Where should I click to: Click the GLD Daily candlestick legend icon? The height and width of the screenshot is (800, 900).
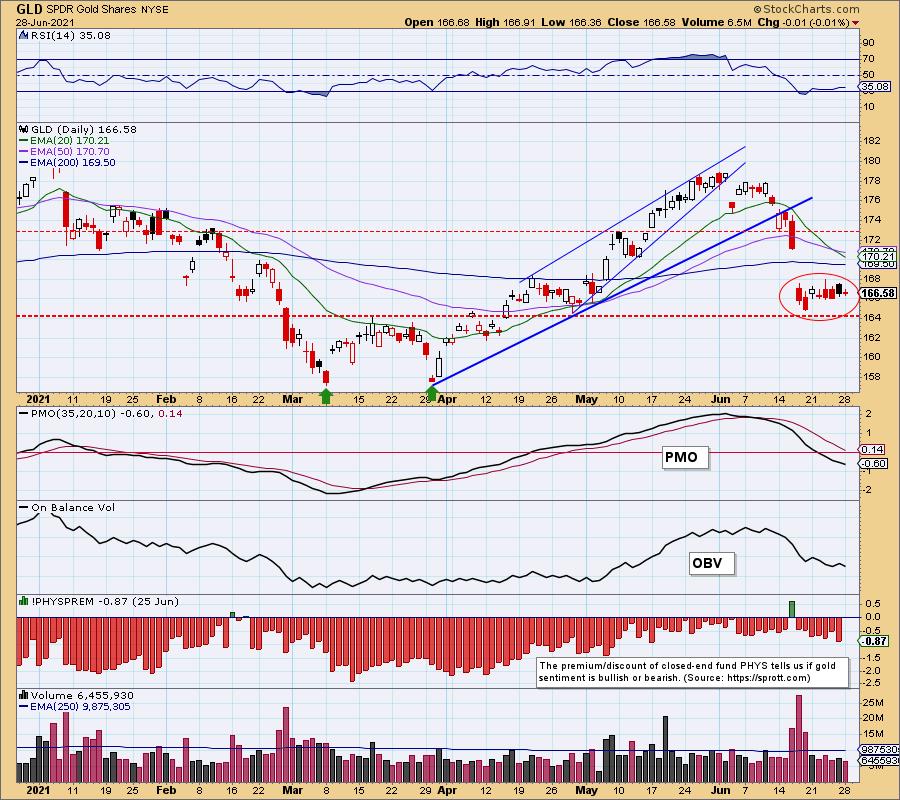[x=24, y=130]
